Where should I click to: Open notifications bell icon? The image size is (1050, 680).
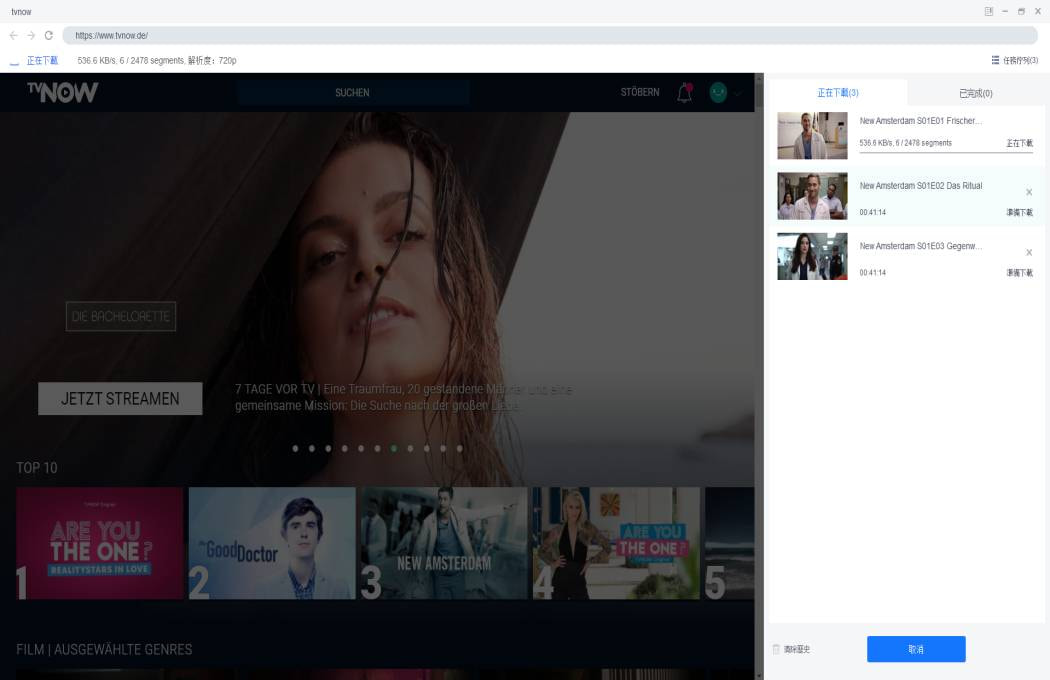[x=684, y=92]
